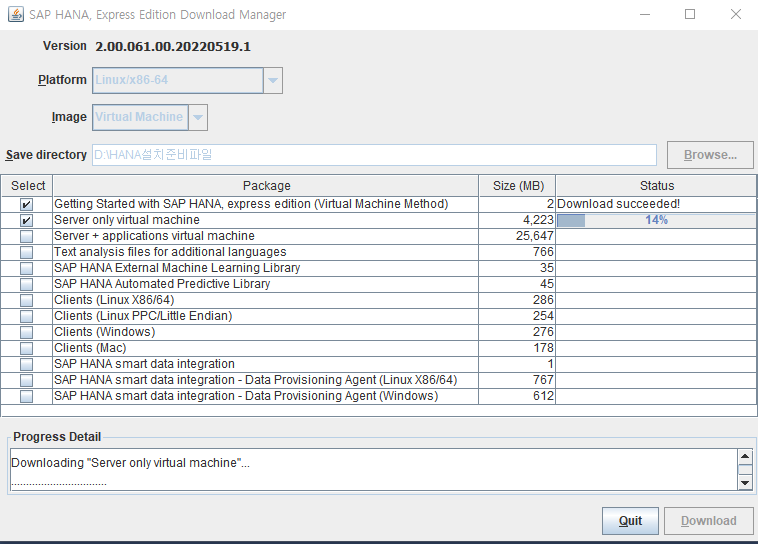Click SAP HANA External Machine Learning Library text

[177, 268]
